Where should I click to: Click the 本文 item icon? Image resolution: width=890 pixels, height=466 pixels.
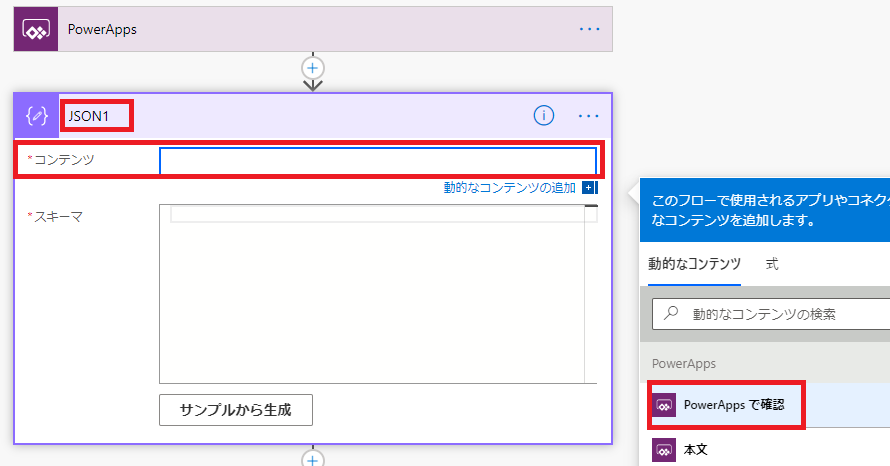coord(664,450)
